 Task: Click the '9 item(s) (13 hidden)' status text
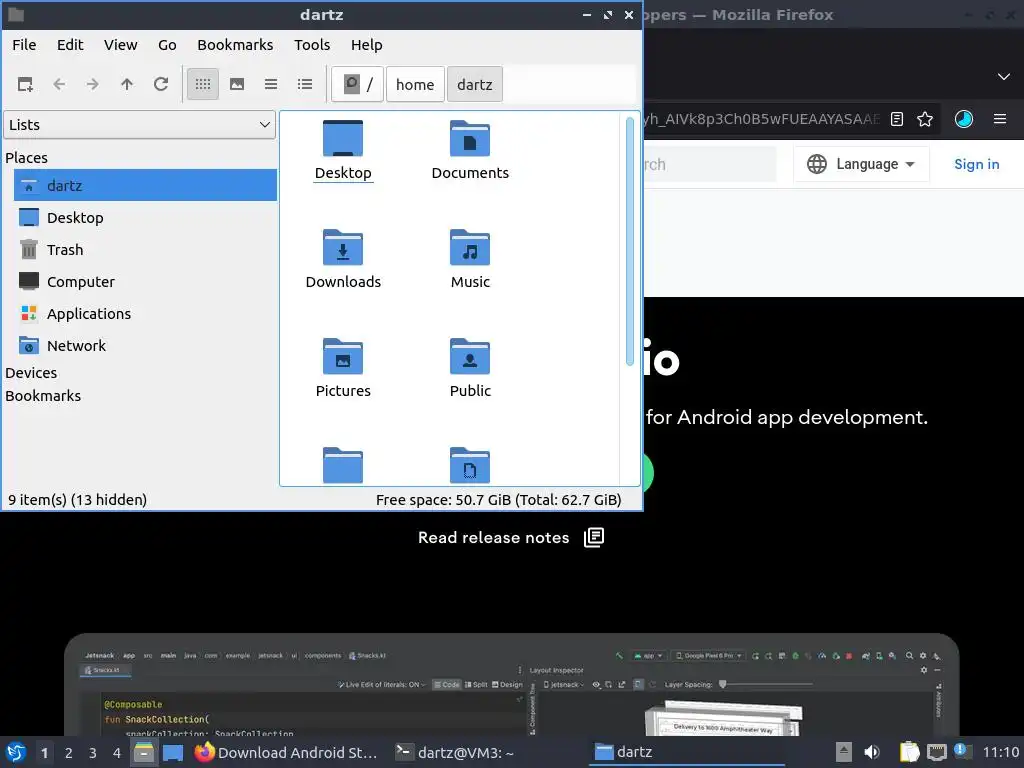point(77,500)
